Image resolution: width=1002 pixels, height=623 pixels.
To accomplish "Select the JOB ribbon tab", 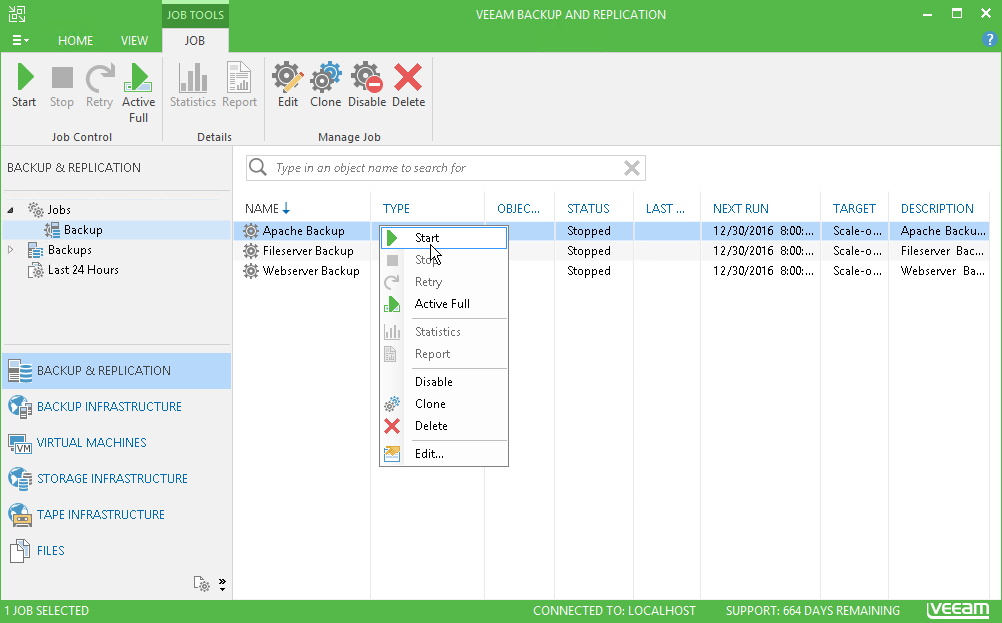I will (195, 40).
